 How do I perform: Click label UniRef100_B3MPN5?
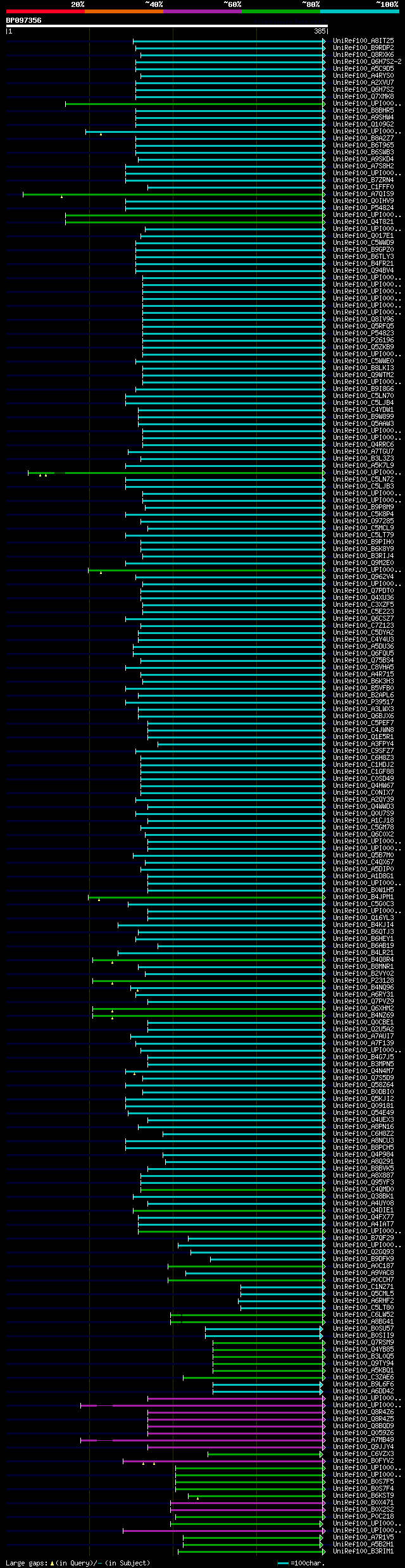[x=363, y=1064]
